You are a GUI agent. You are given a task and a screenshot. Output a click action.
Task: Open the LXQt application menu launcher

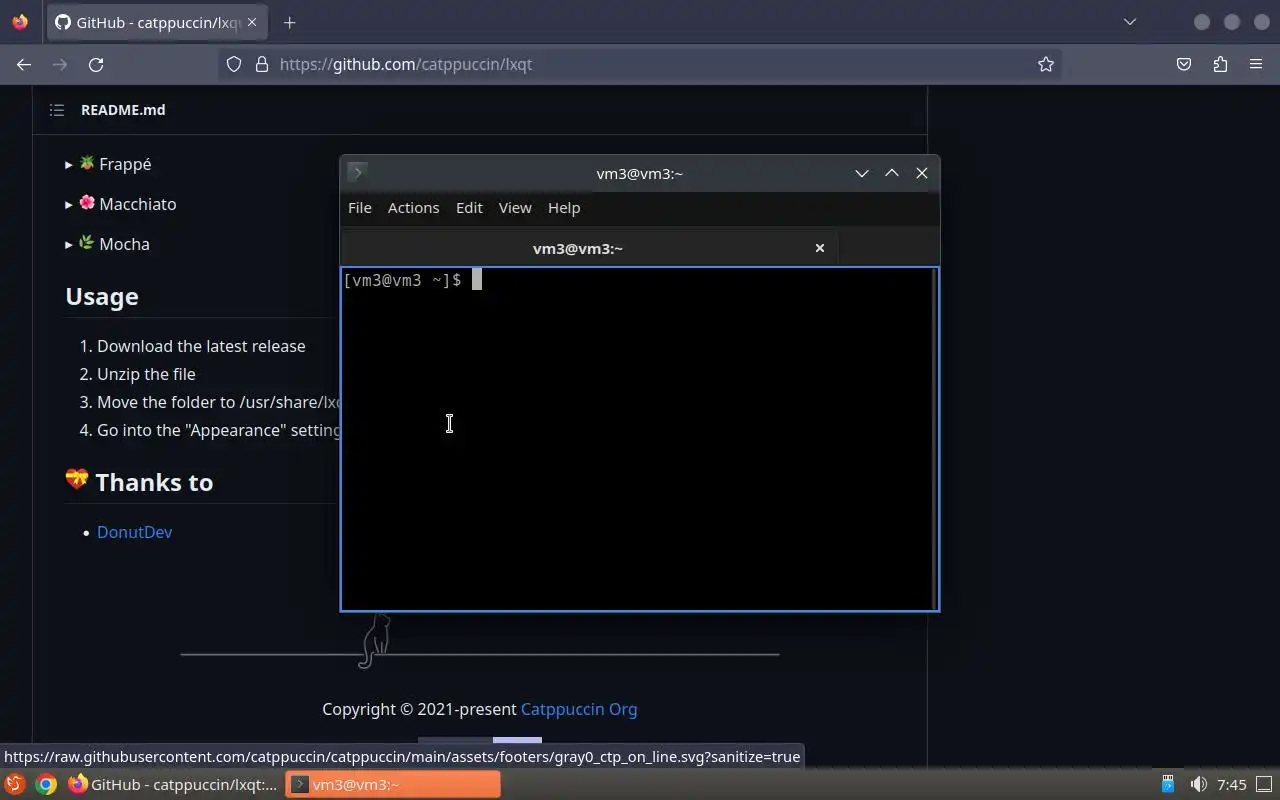[x=14, y=785]
